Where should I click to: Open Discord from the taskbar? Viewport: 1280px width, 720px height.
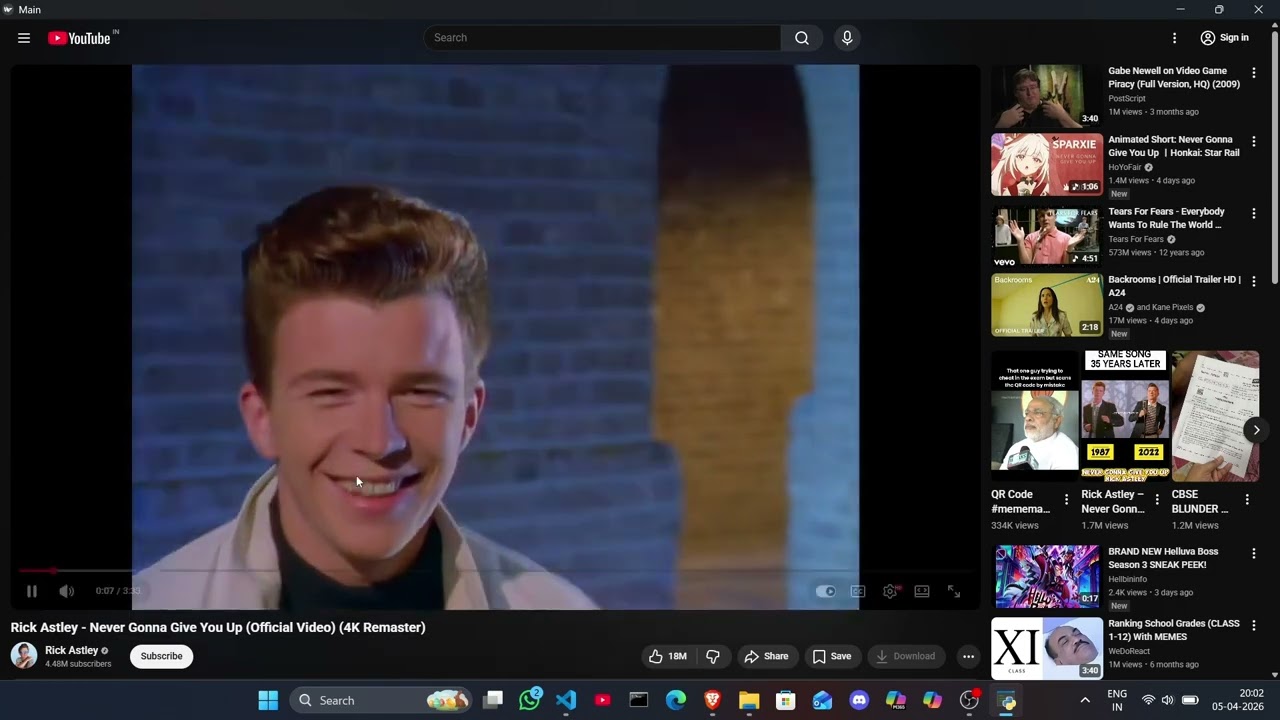[859, 700]
